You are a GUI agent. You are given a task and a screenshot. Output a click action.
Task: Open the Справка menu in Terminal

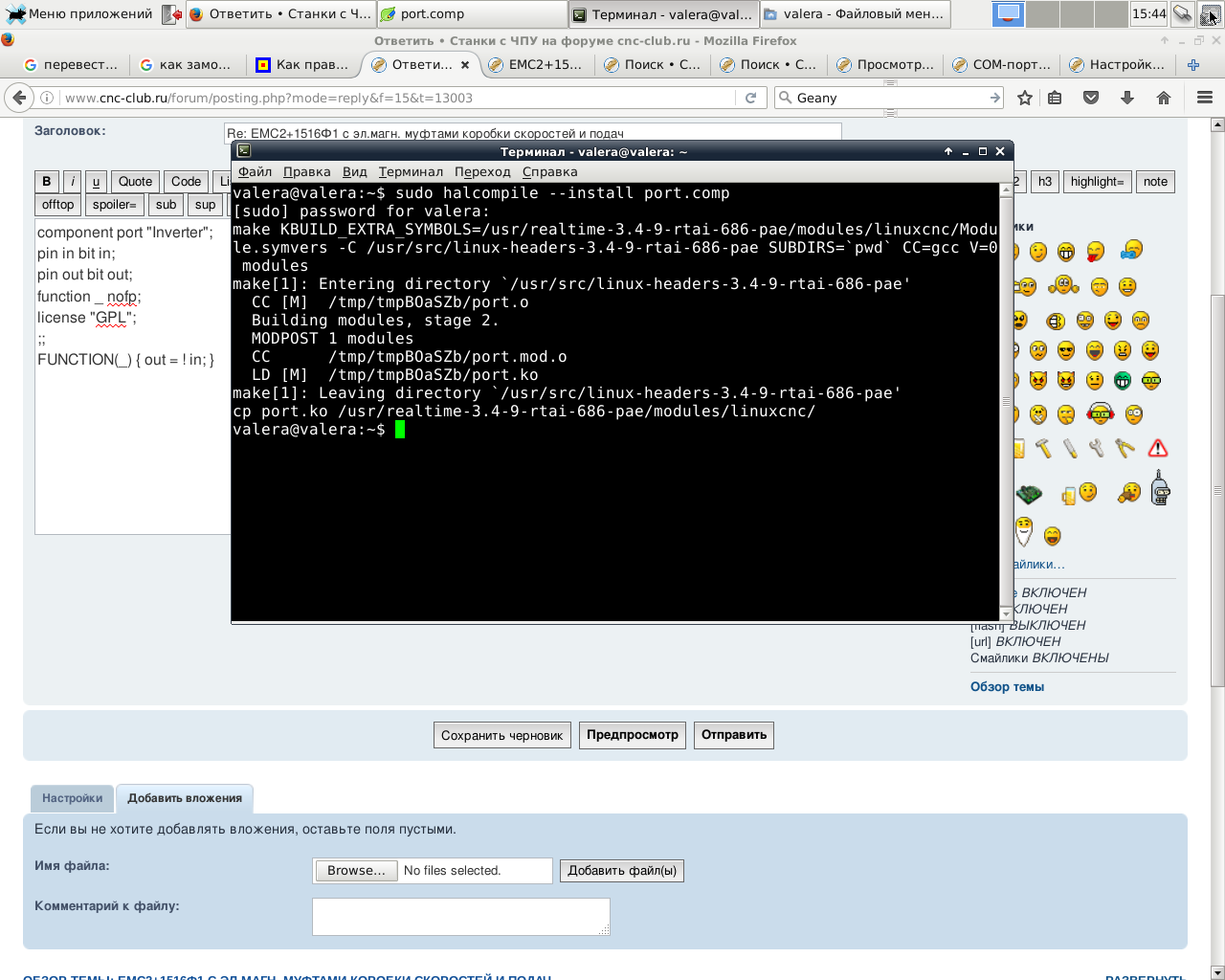click(x=549, y=172)
